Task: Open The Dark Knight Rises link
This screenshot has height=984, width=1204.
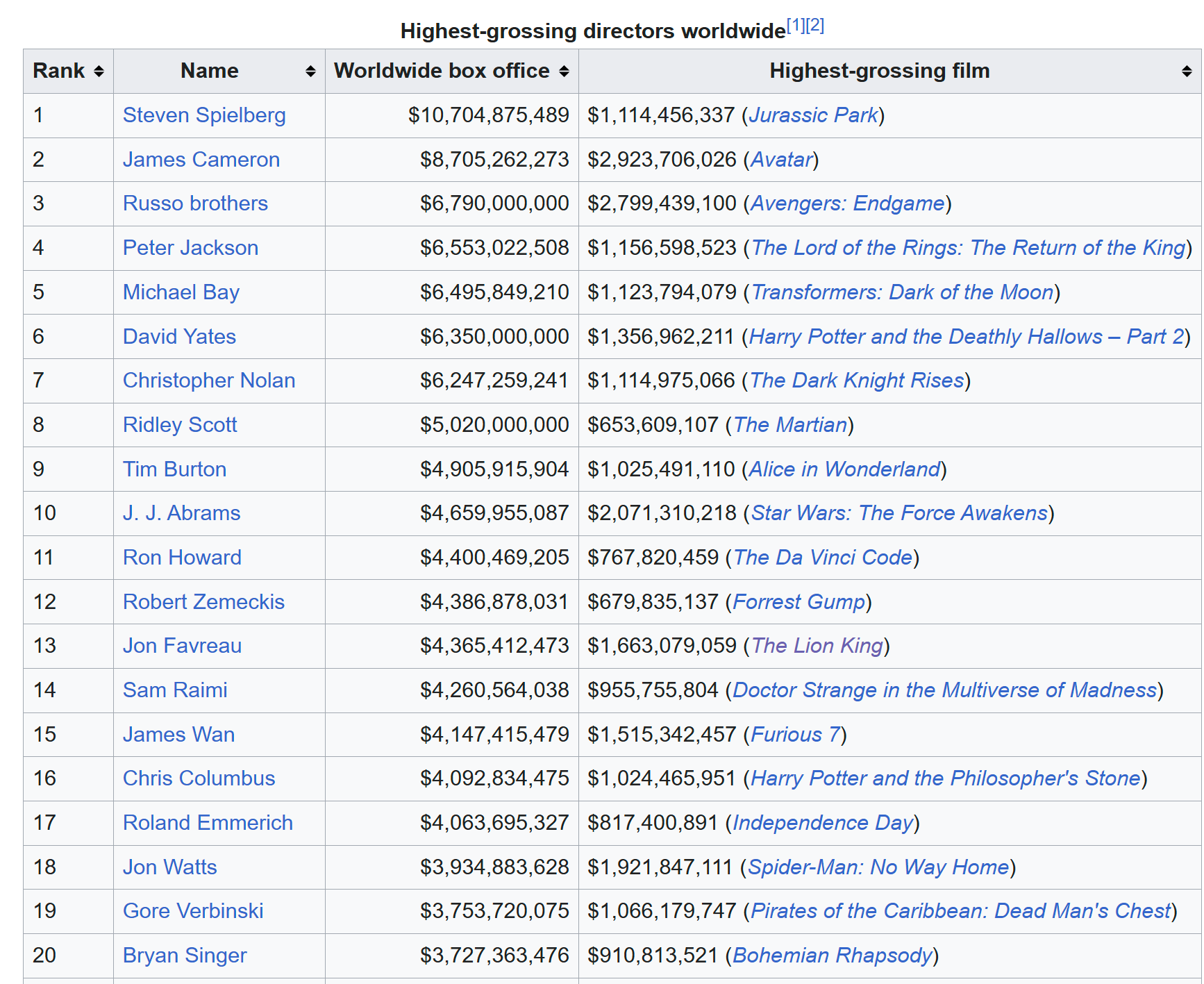Action: (x=858, y=381)
